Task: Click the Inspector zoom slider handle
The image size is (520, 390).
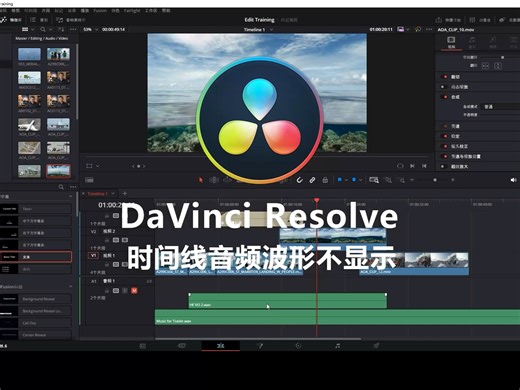Action: click(x=503, y=57)
